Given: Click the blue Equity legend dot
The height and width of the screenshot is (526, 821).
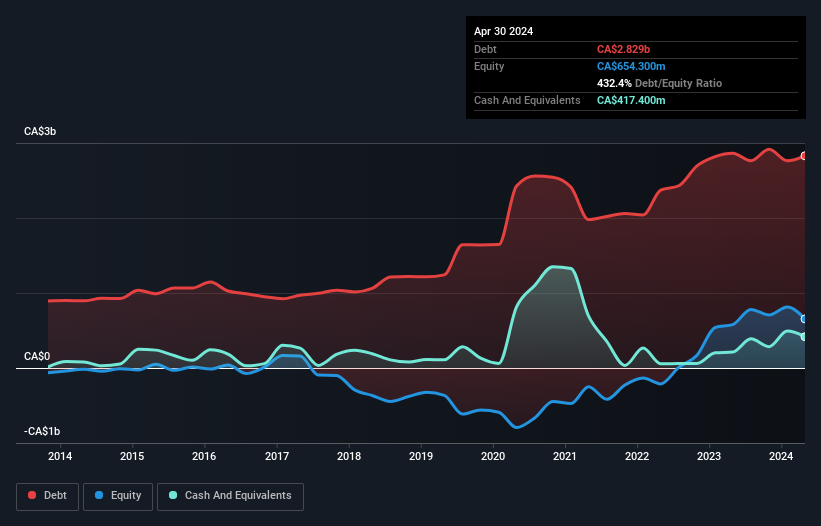Looking at the screenshot, I should [99, 495].
